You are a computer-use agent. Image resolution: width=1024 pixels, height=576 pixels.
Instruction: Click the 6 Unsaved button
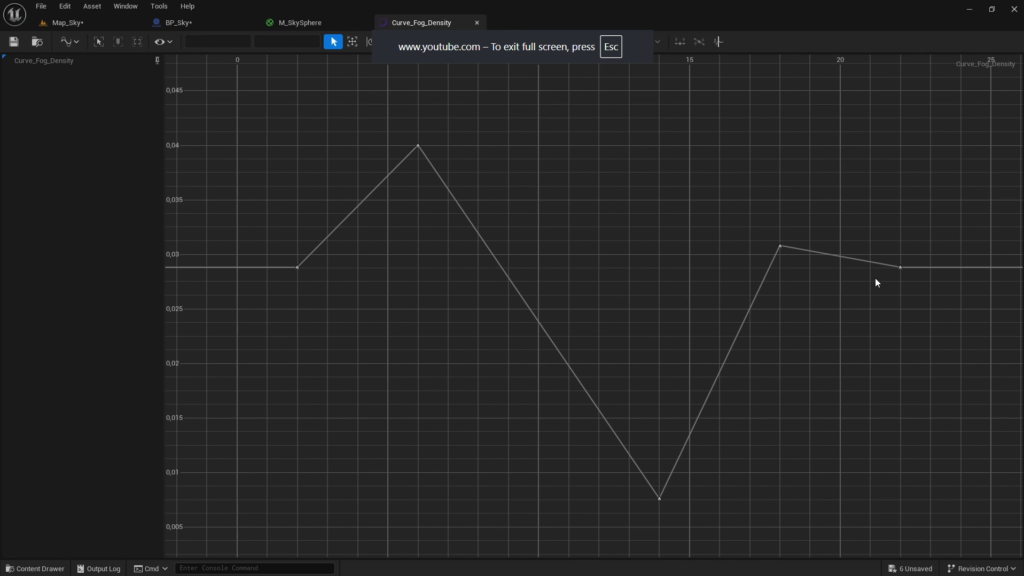[910, 569]
